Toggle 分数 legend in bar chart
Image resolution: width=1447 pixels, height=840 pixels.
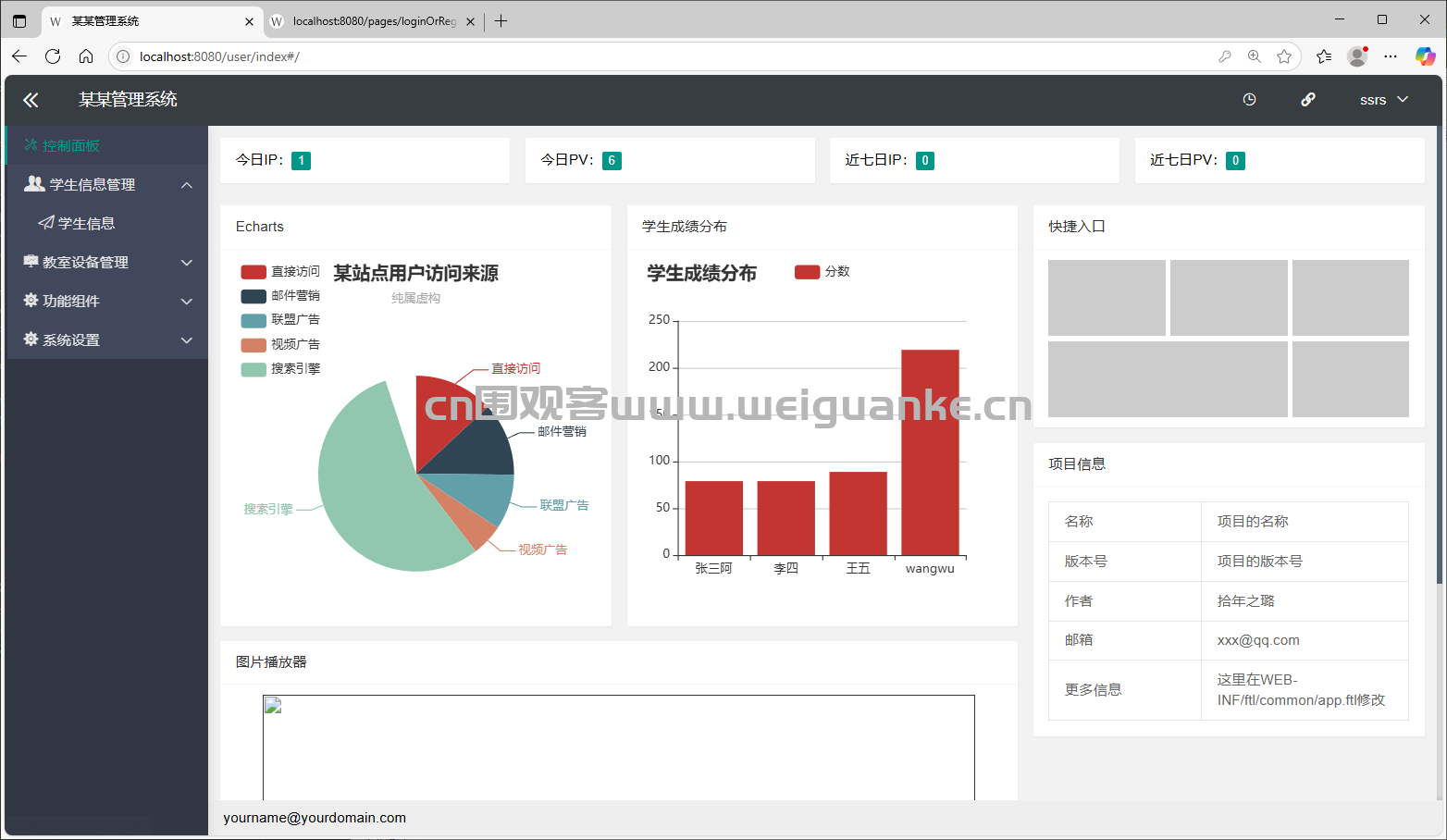[x=822, y=272]
